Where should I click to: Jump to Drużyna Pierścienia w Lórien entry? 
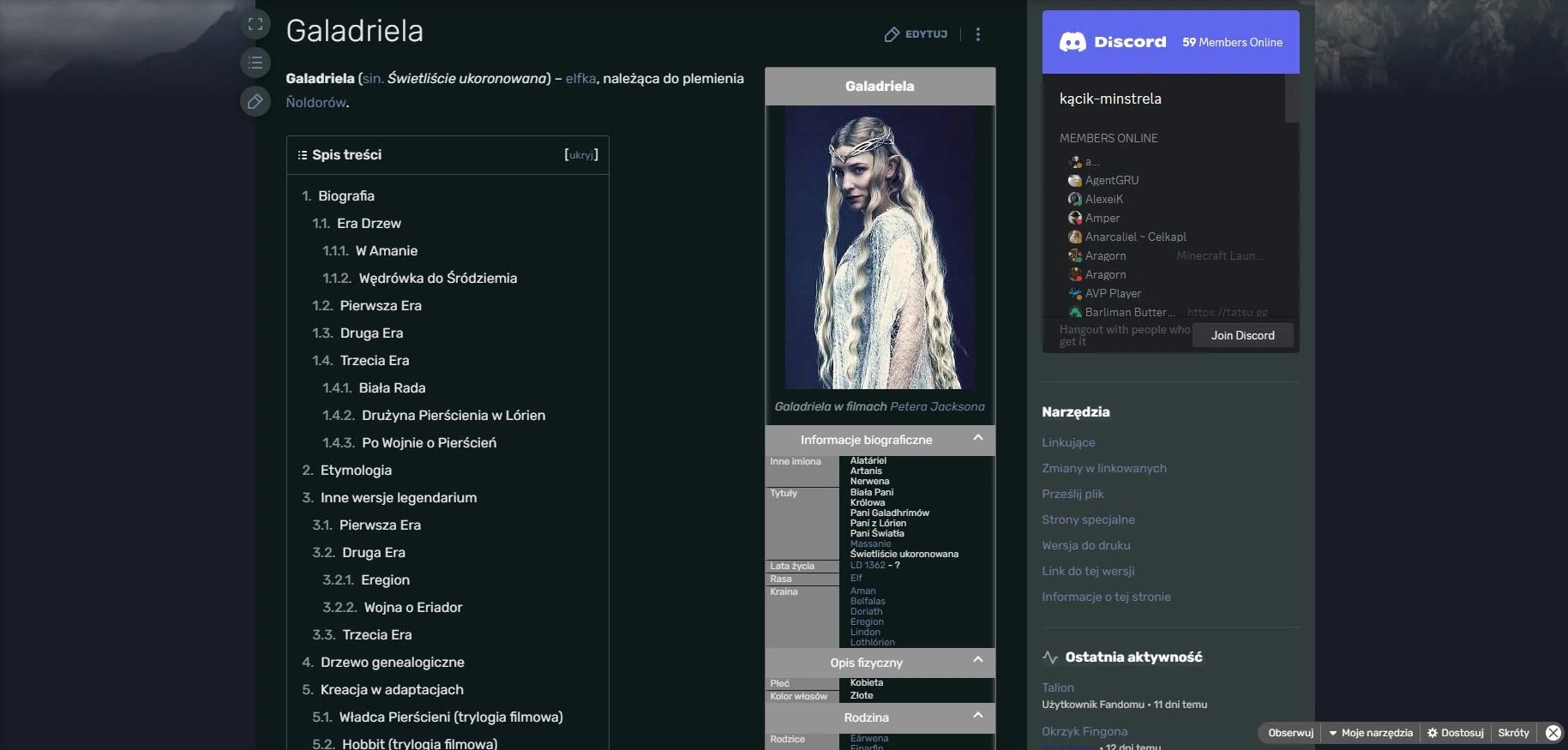pyautogui.click(x=454, y=416)
